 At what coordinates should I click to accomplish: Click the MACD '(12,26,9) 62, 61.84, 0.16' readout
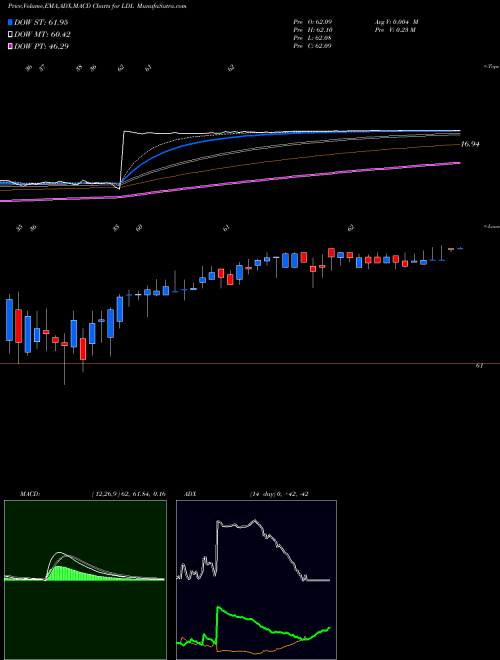[128, 494]
